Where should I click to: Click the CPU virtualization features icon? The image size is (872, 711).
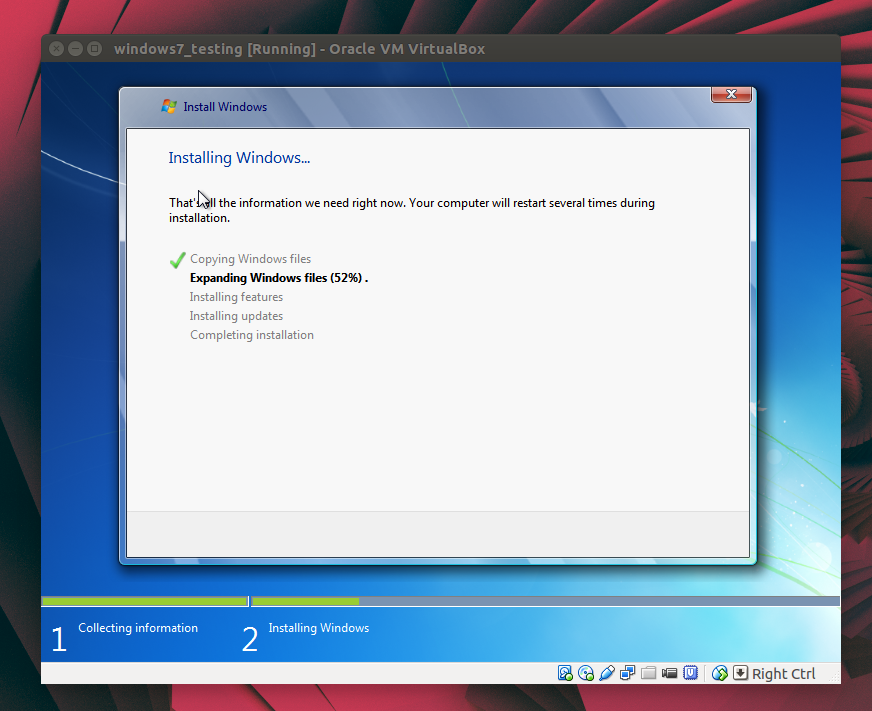690,673
